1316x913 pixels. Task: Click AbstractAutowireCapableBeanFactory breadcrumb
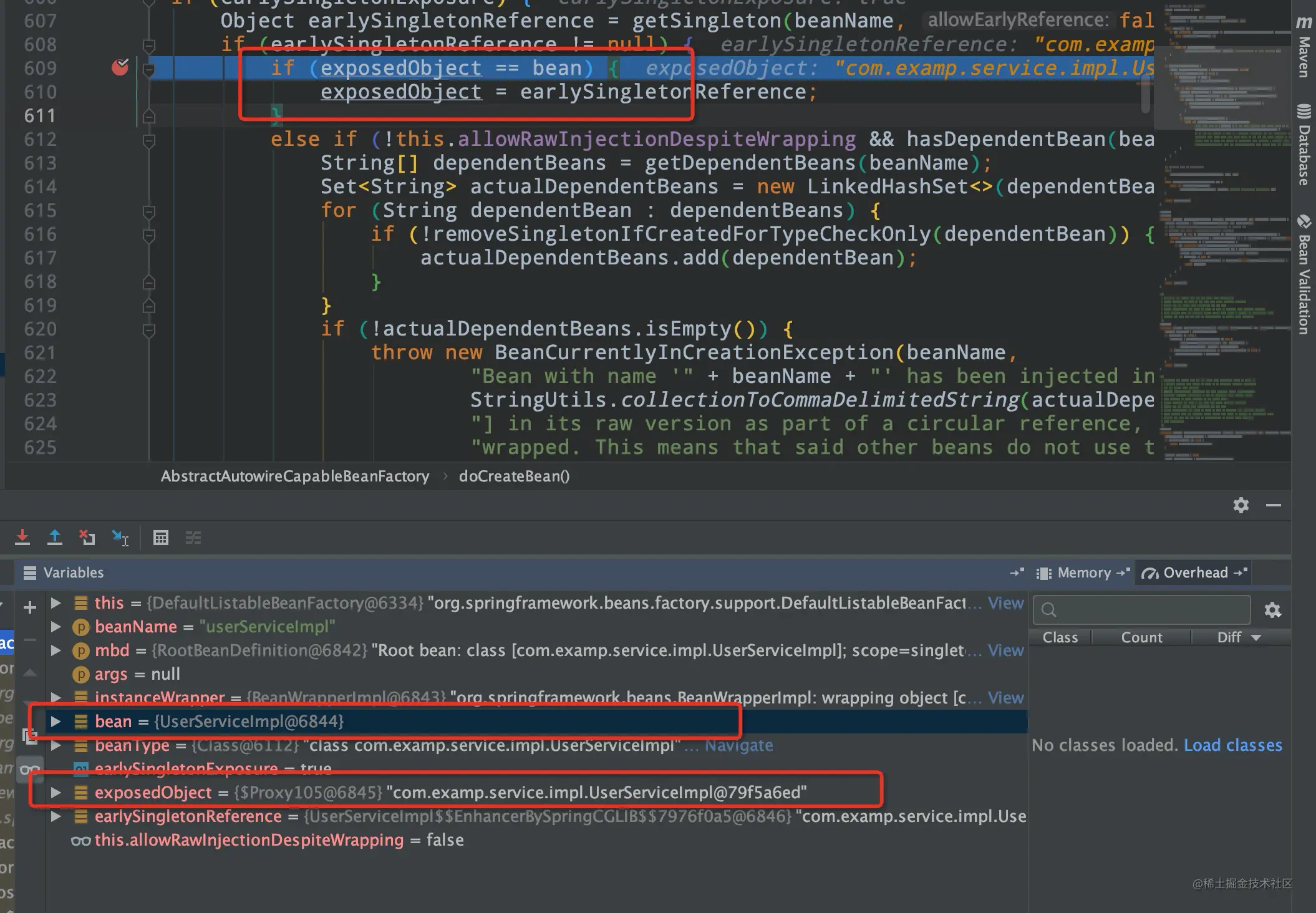tap(295, 476)
